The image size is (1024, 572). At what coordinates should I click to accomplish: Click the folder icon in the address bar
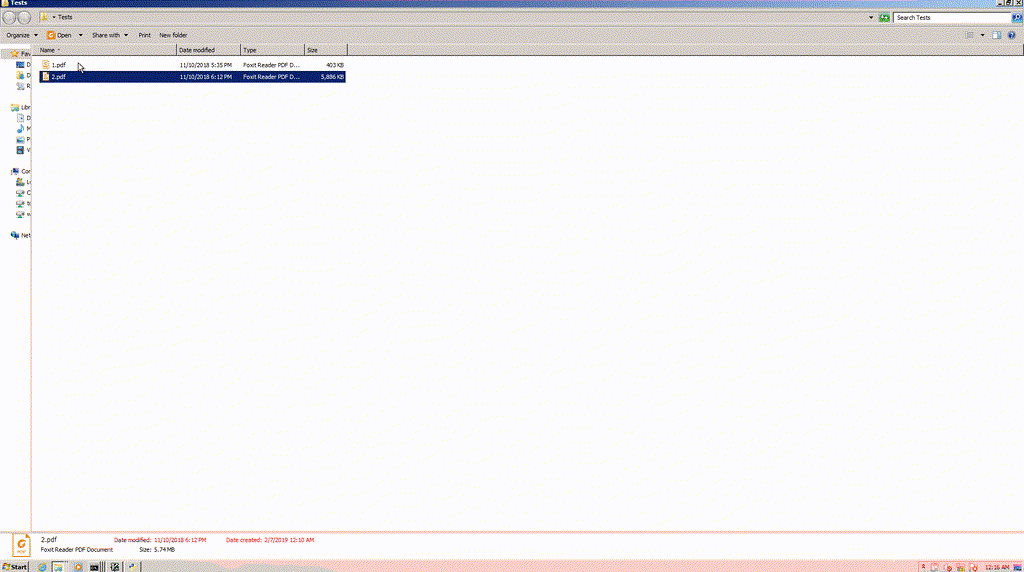click(x=44, y=18)
